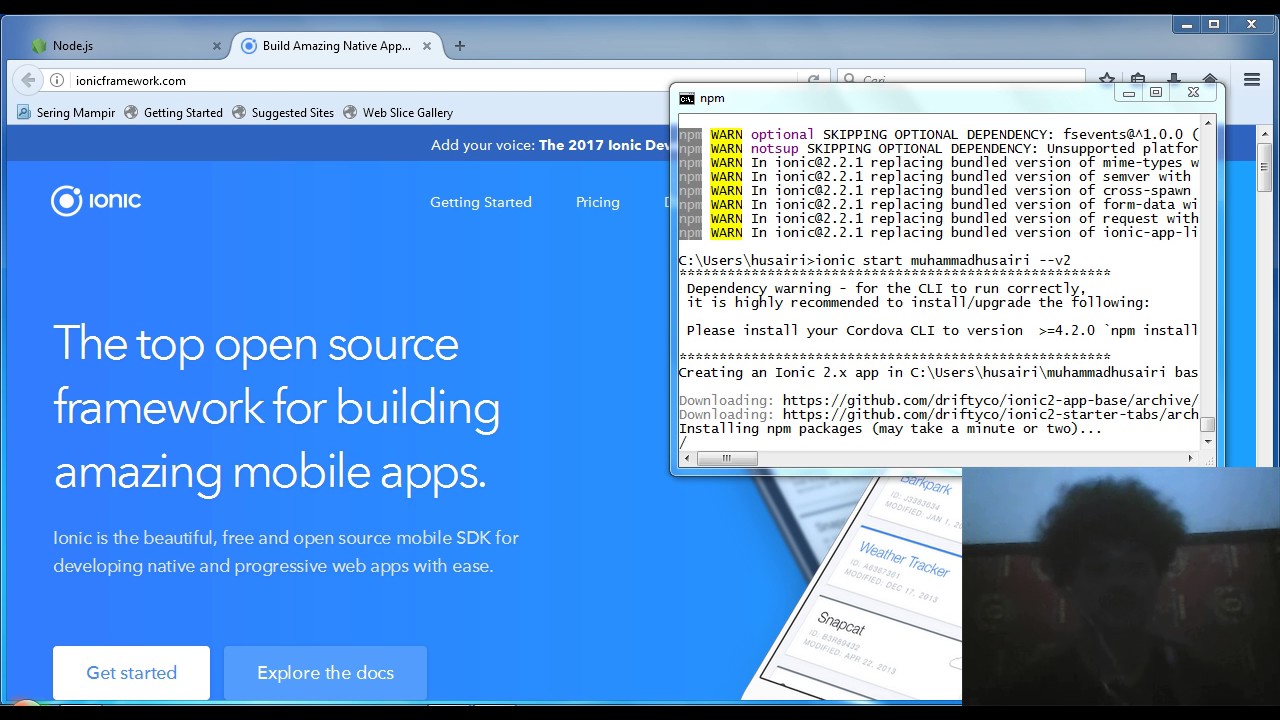The width and height of the screenshot is (1280, 720).
Task: Open Pricing in Ionic navigation
Action: point(598,202)
